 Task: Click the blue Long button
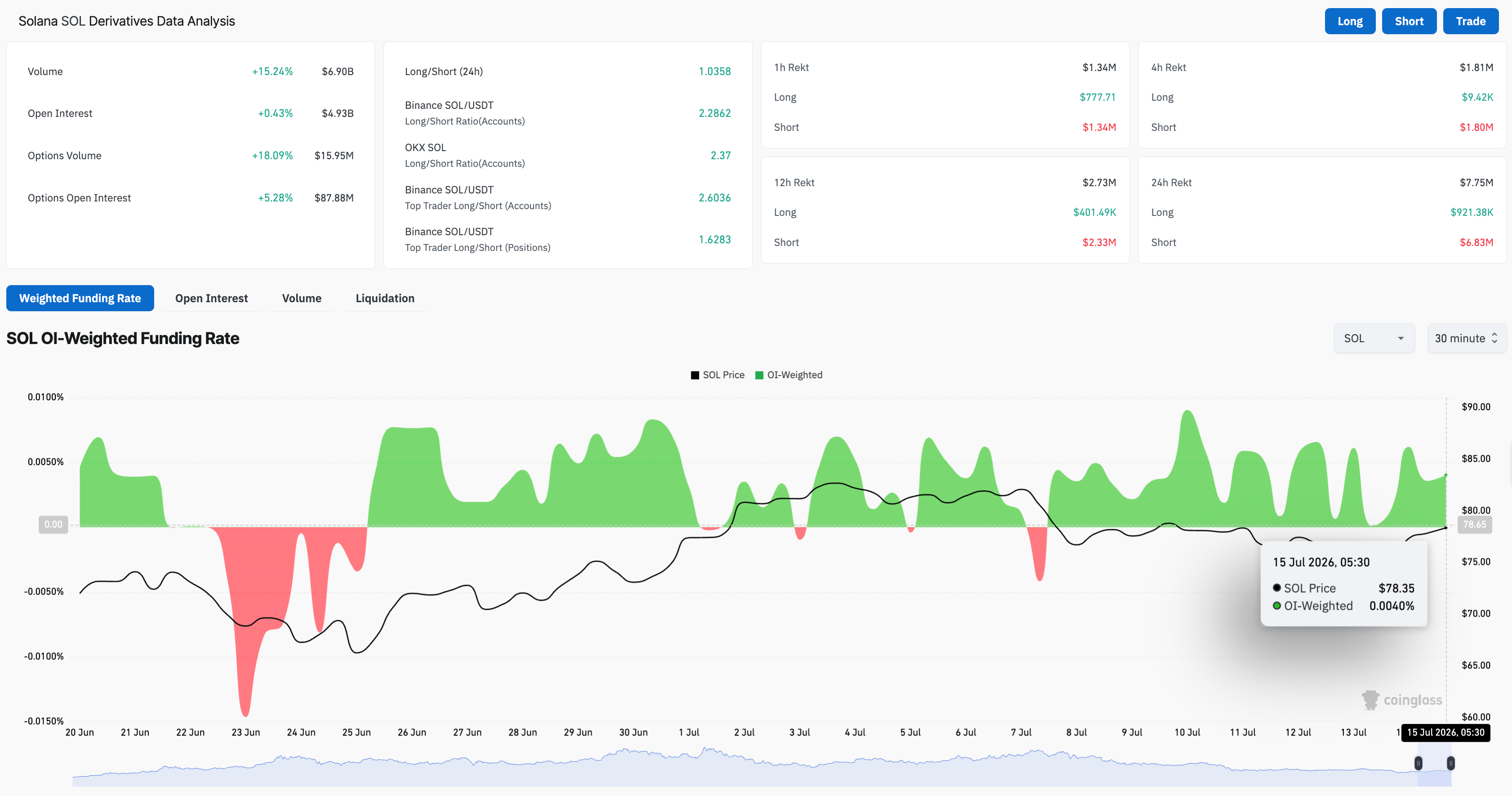[x=1350, y=21]
